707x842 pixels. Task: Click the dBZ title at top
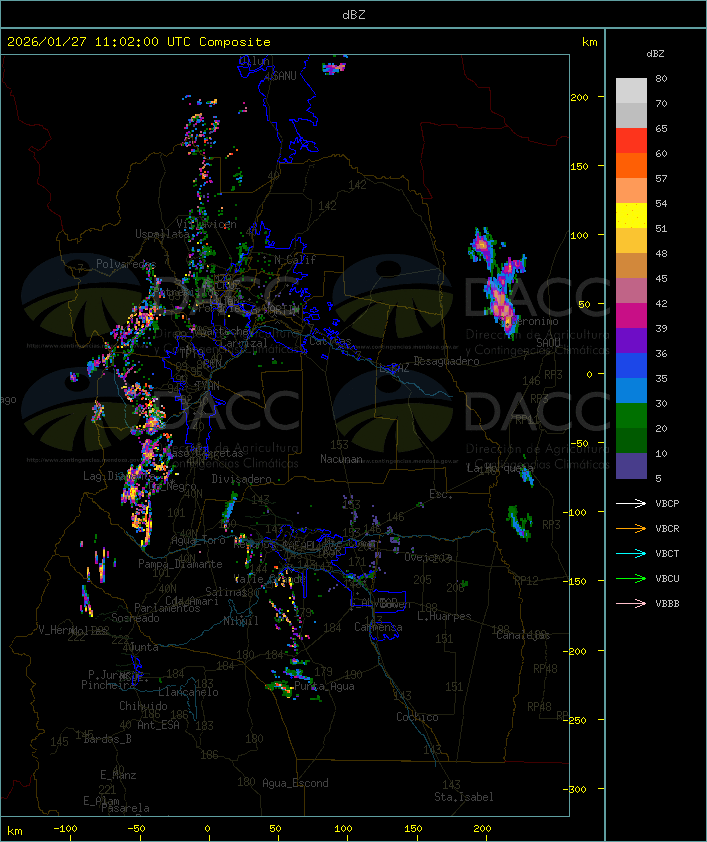tap(353, 14)
